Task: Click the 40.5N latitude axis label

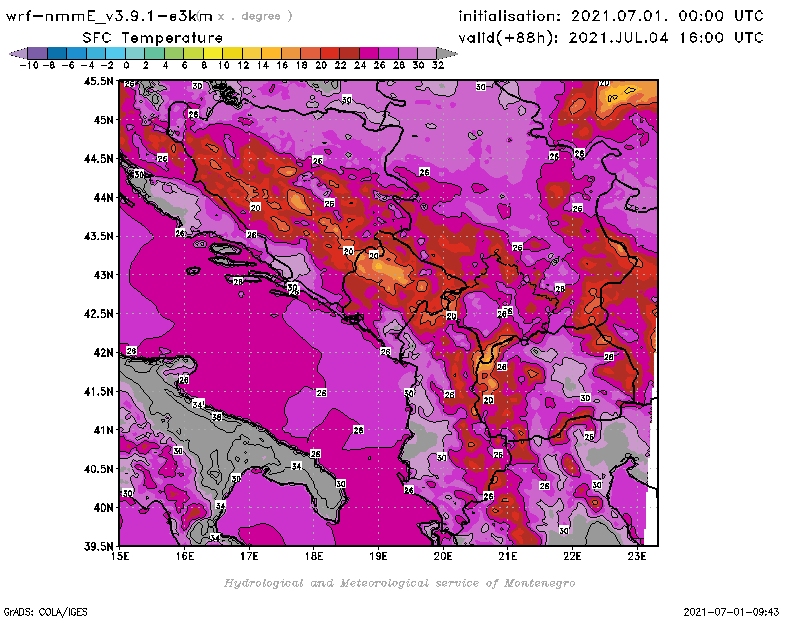Action: pyautogui.click(x=98, y=469)
